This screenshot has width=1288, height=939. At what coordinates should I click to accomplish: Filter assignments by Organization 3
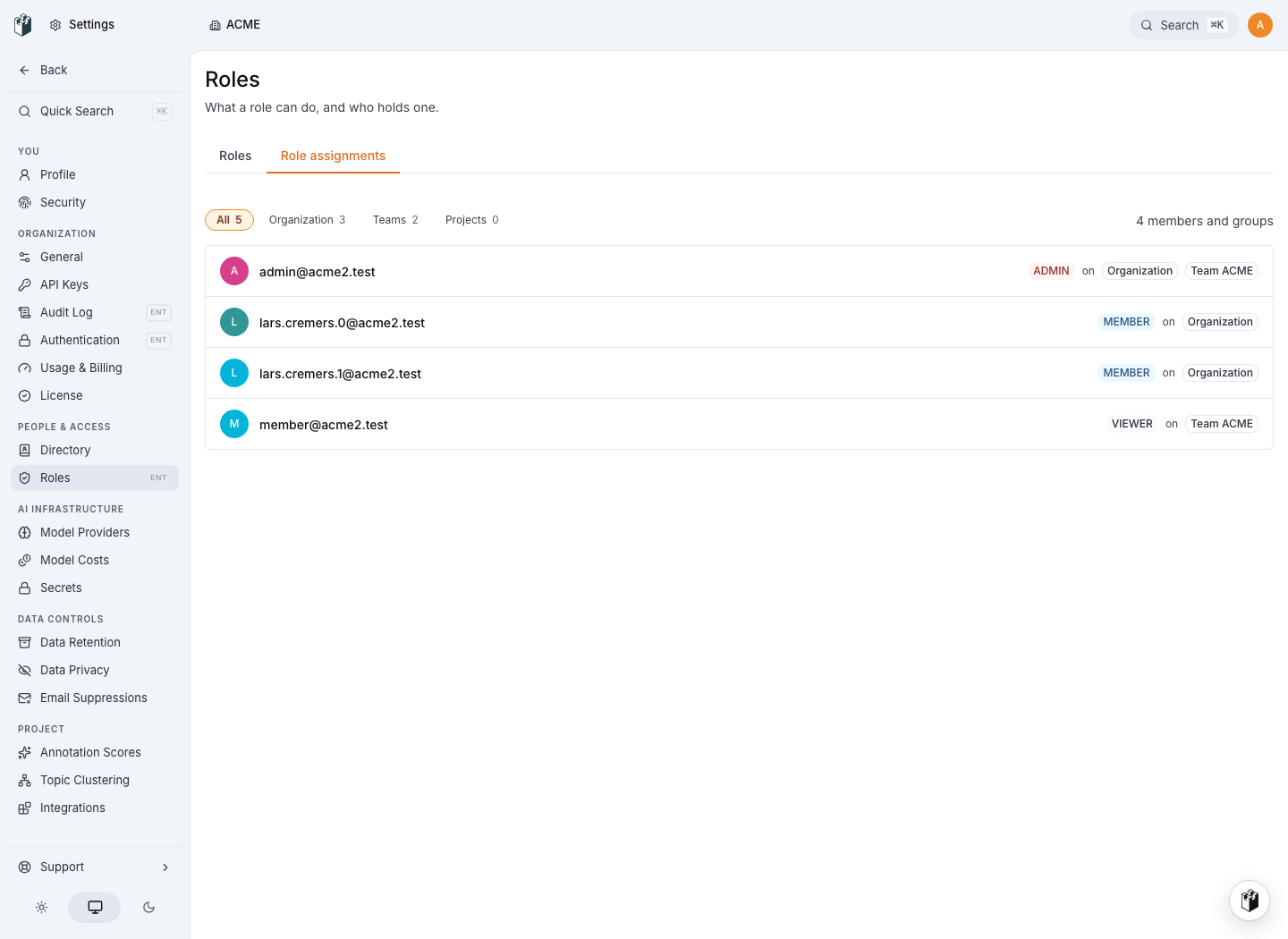point(307,220)
